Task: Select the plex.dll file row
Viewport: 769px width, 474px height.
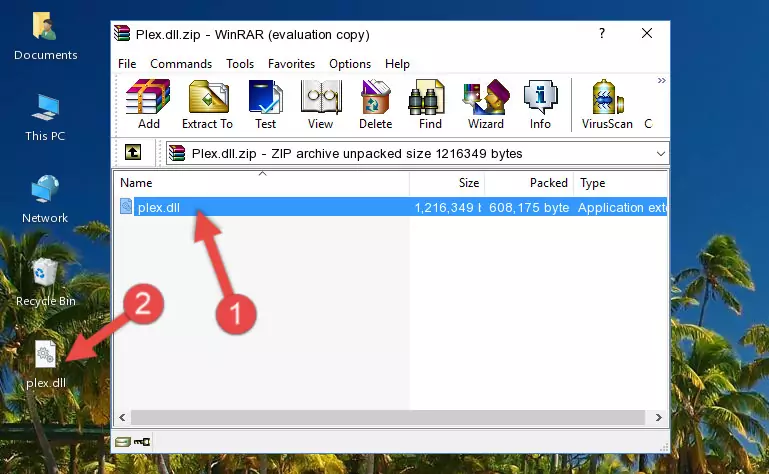Action: pyautogui.click(x=391, y=207)
